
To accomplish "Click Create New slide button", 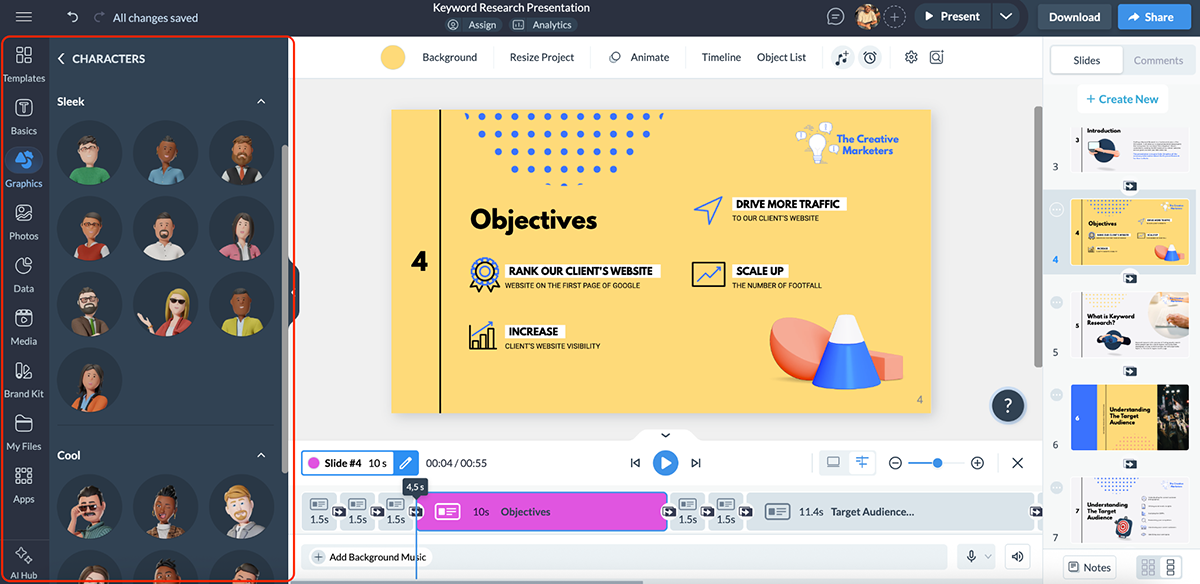I will click(x=1121, y=99).
